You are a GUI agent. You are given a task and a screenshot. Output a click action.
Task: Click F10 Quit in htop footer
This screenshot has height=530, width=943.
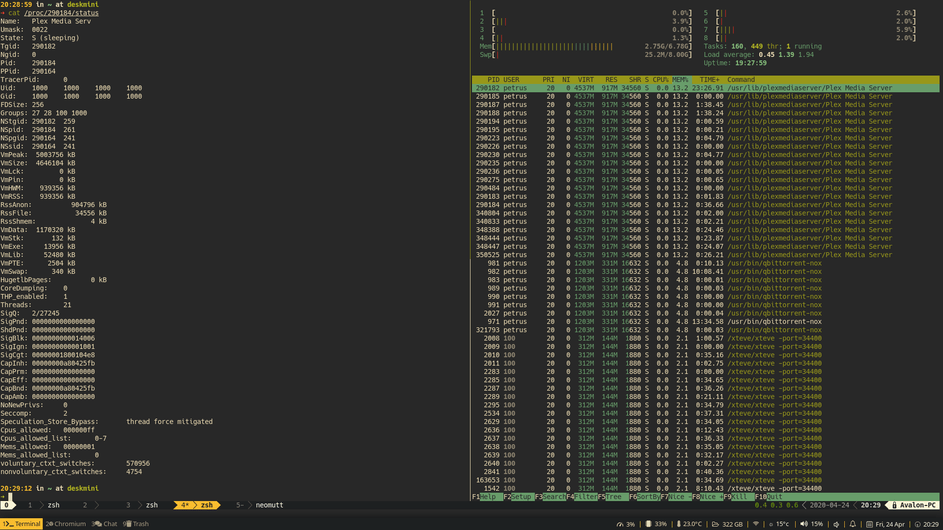tap(770, 497)
